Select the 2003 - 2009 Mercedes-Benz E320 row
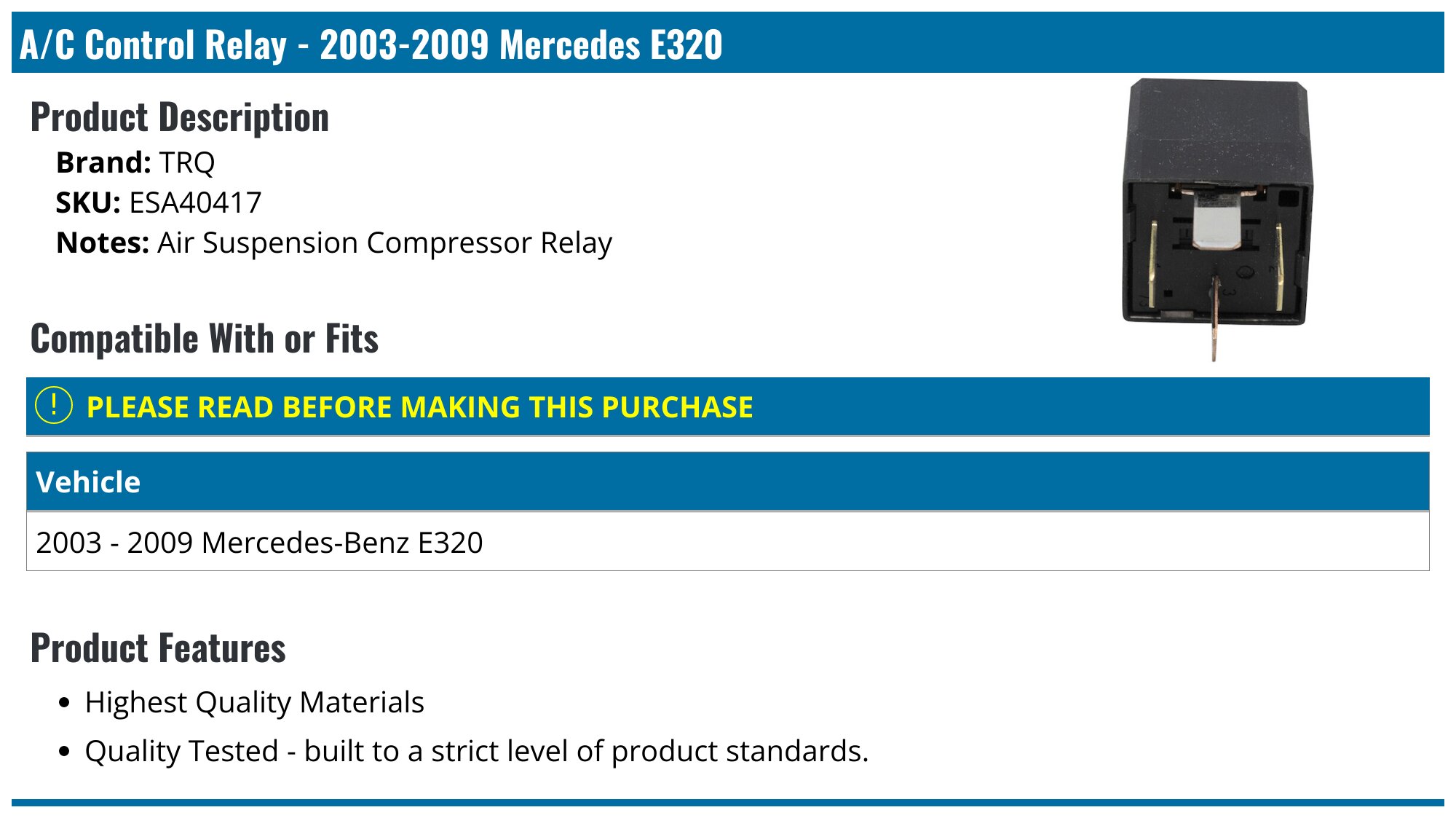Image resolution: width=1456 pixels, height=818 pixels. pos(259,543)
